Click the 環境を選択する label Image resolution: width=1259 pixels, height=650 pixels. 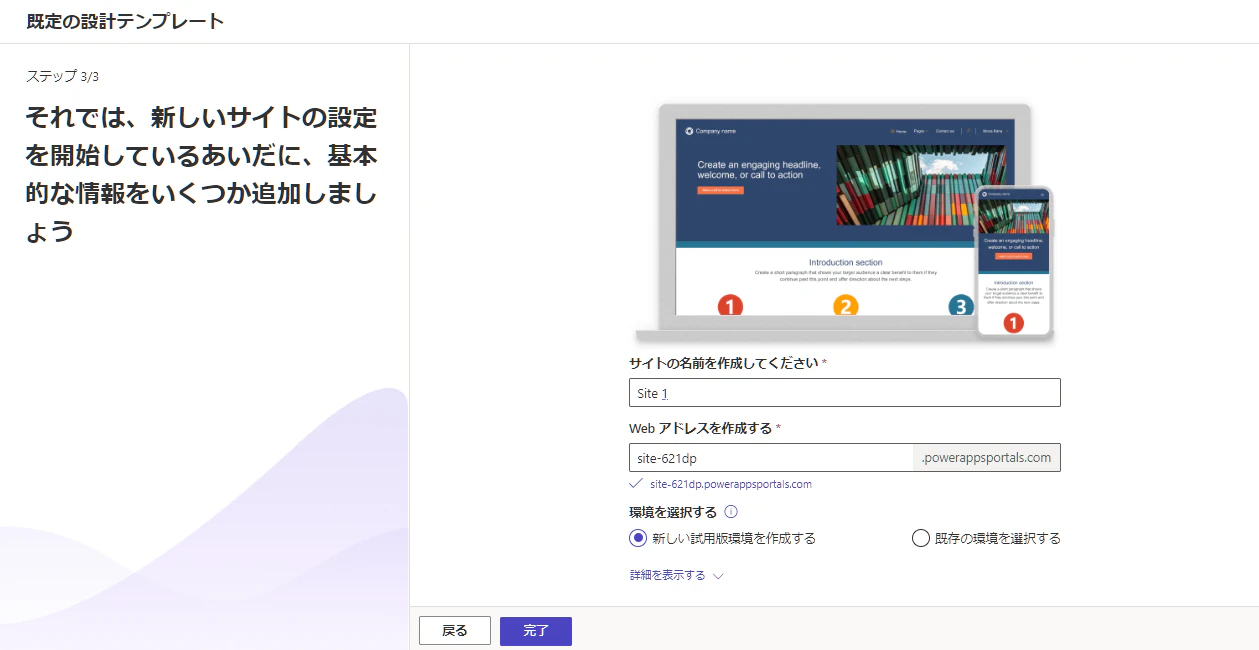673,512
